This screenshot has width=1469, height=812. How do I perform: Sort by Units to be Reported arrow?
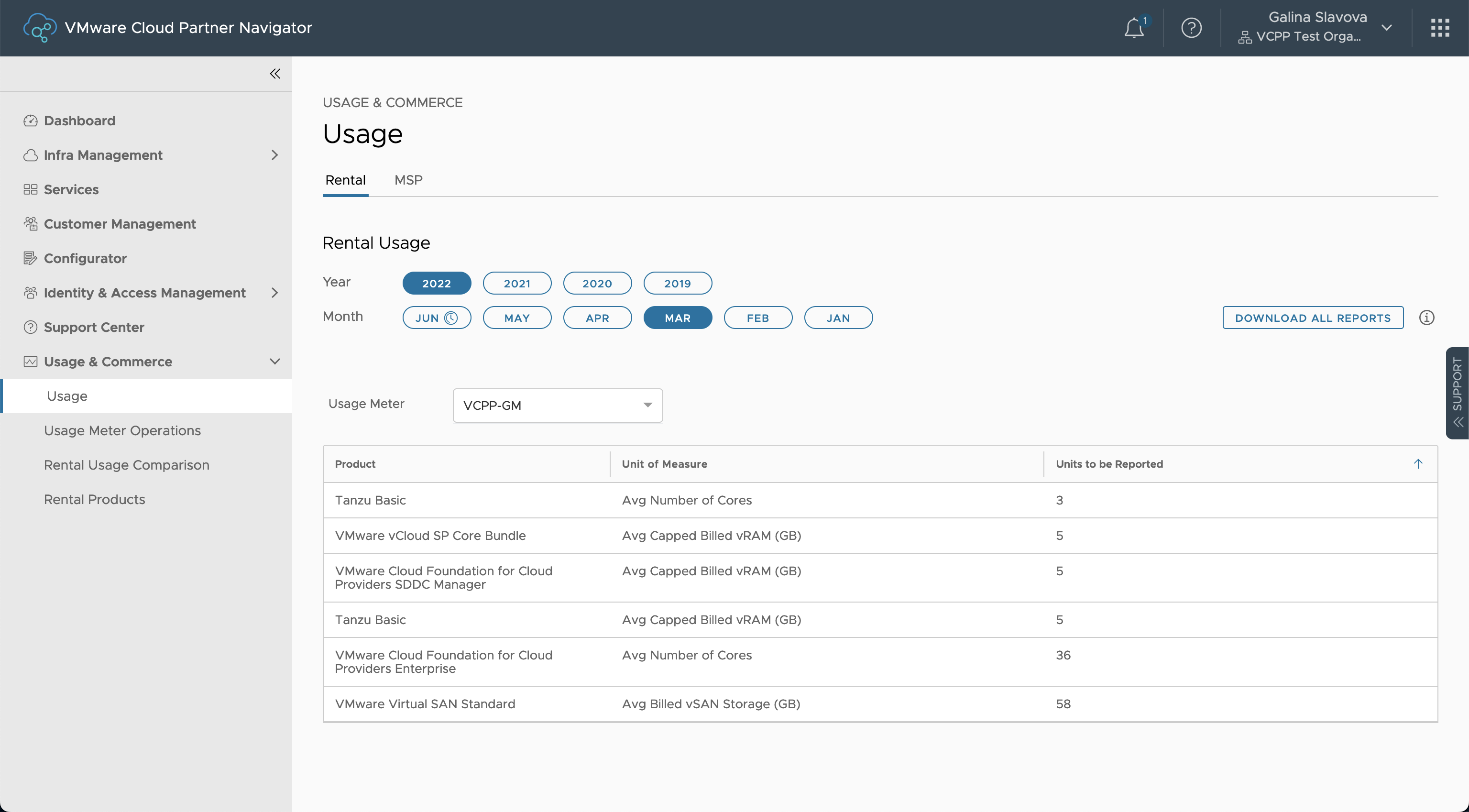pos(1418,463)
